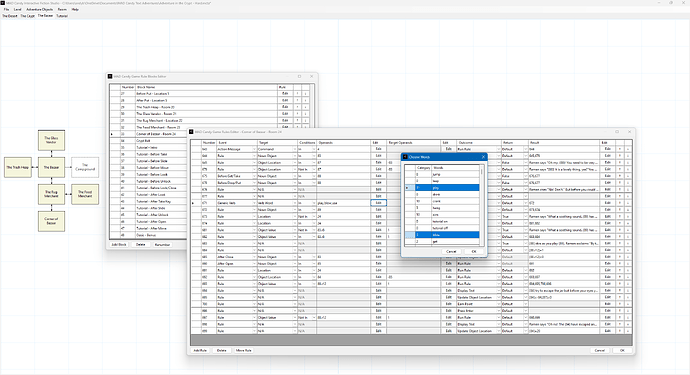Open the 'Verb Word' target dropdown
690x375 pixels.
295,203
